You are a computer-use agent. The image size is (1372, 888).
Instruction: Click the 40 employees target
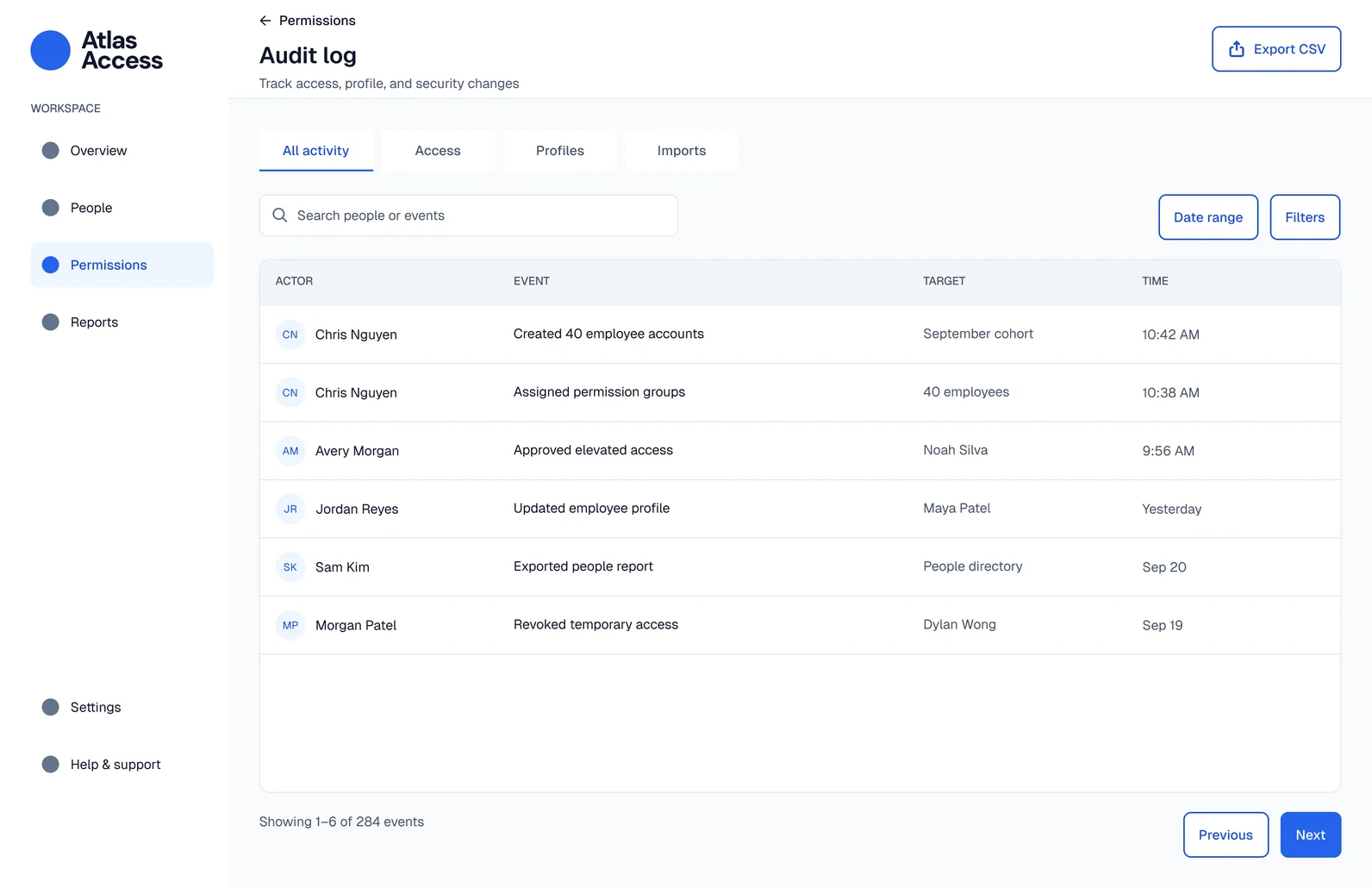(x=966, y=391)
